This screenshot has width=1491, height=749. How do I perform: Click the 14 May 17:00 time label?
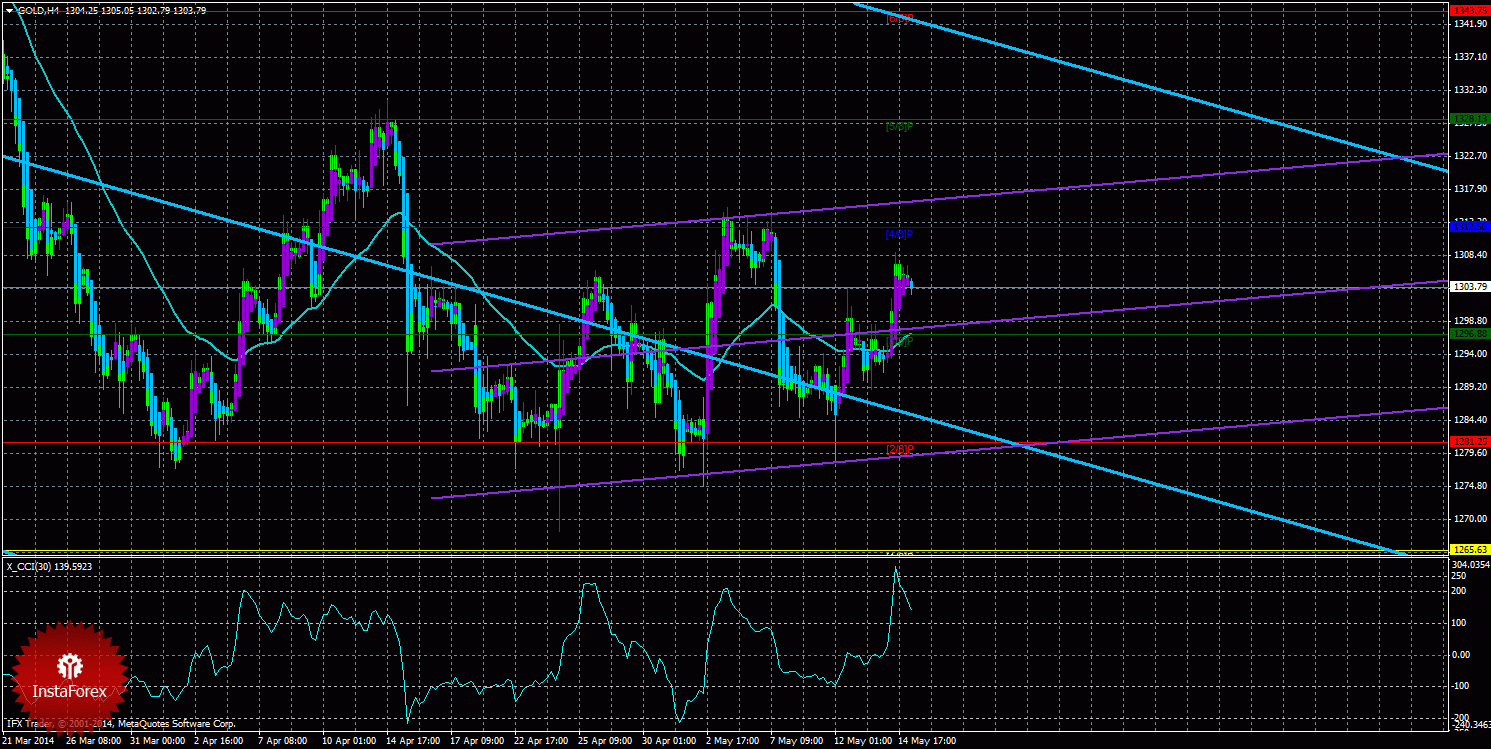pos(926,741)
